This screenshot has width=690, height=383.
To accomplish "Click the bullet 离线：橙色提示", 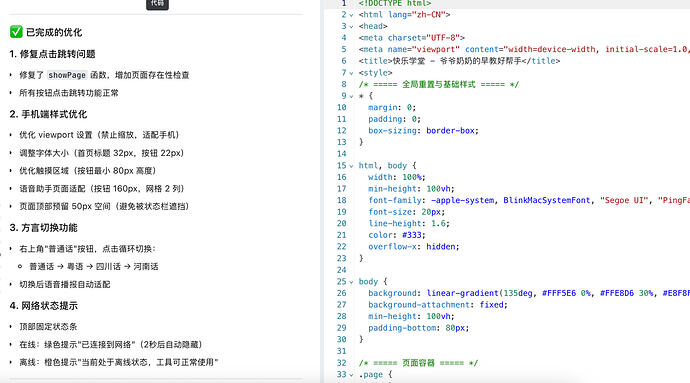I will click(119, 362).
